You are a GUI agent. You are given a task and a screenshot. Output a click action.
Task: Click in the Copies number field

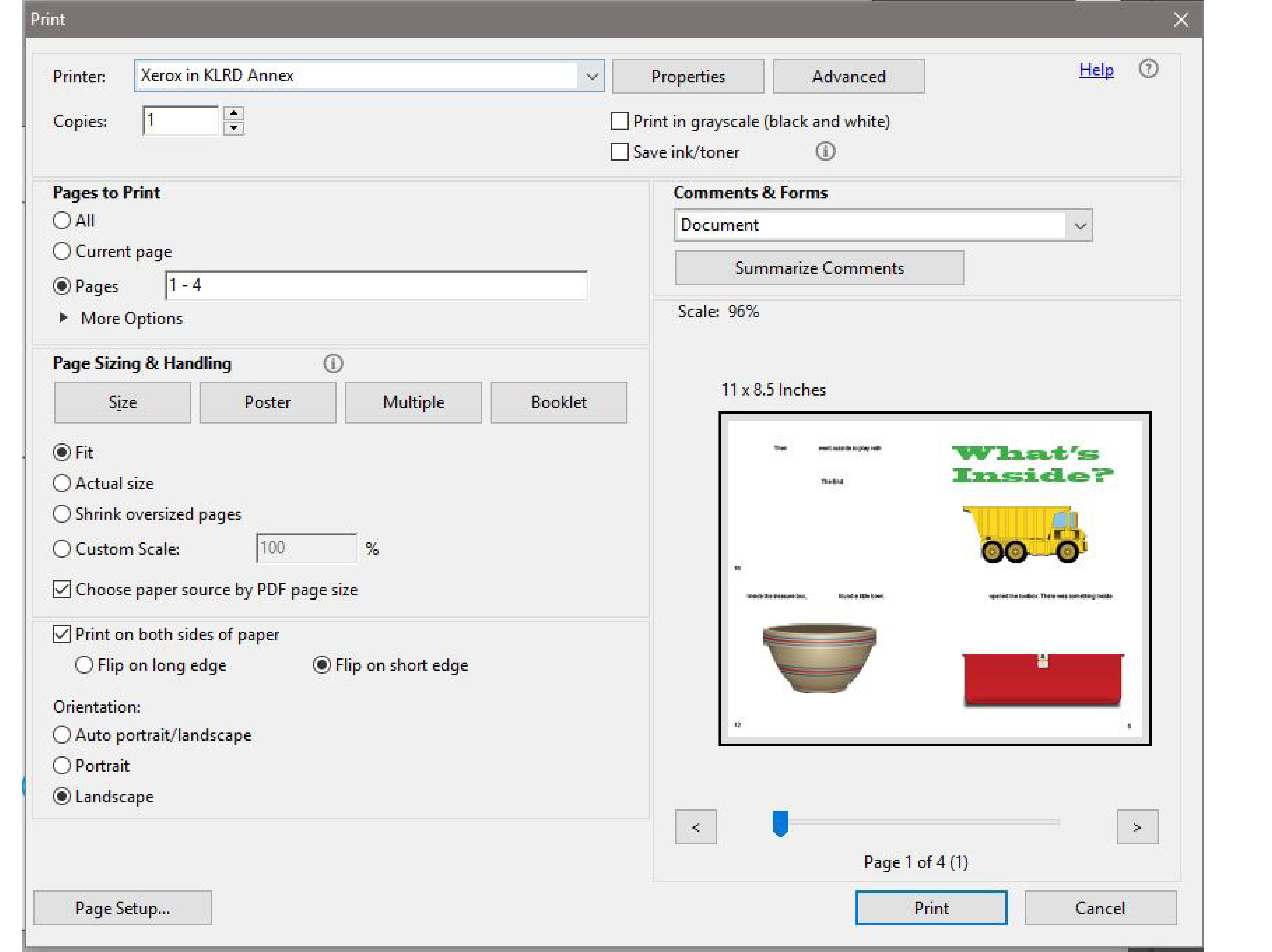click(x=180, y=121)
